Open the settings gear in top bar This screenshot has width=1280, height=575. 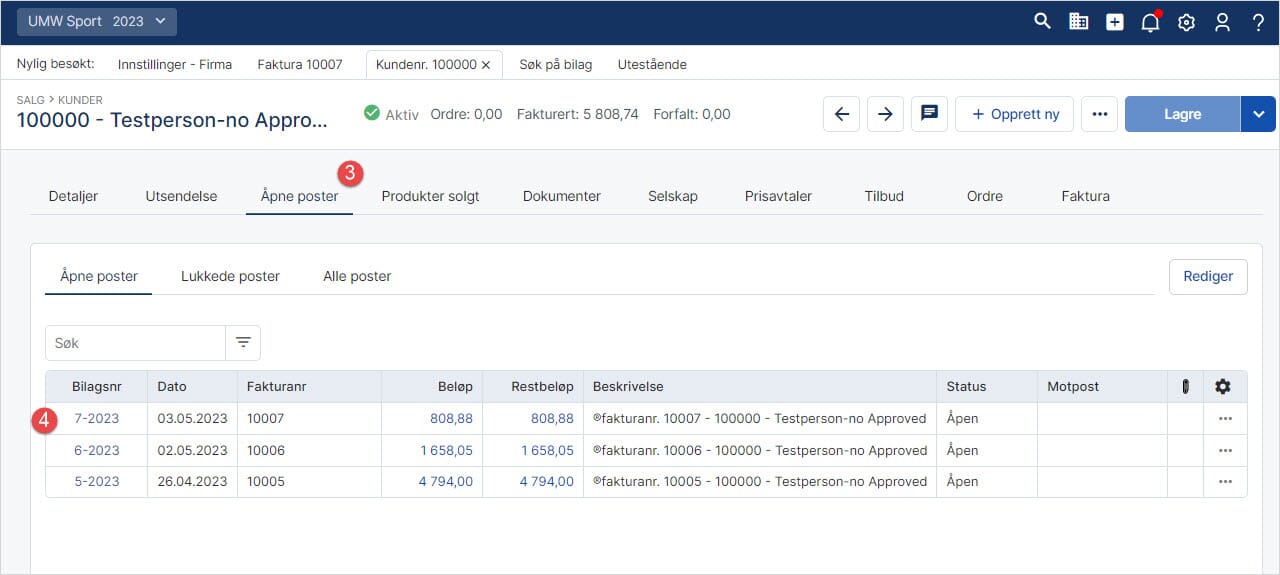click(x=1186, y=22)
